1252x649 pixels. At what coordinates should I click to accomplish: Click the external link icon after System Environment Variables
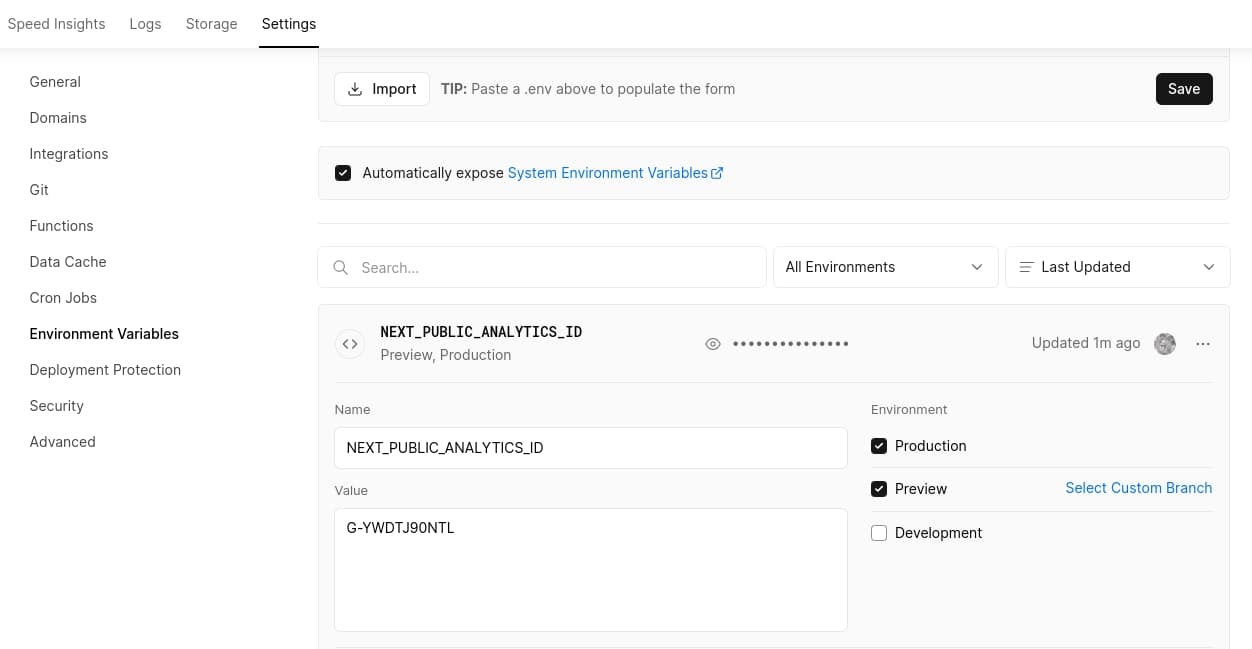point(717,173)
